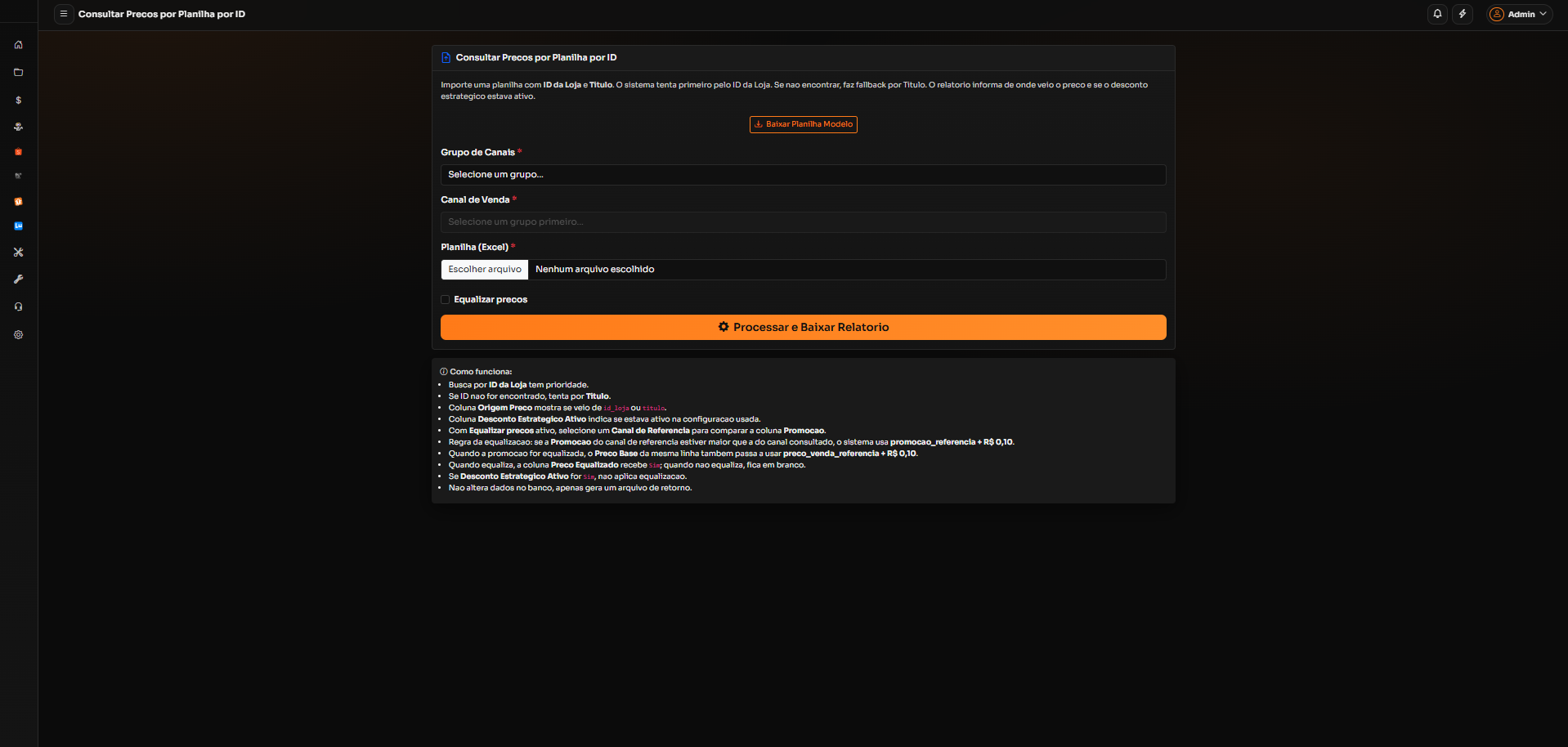Enable the Equalizar precos checkbox

click(446, 300)
